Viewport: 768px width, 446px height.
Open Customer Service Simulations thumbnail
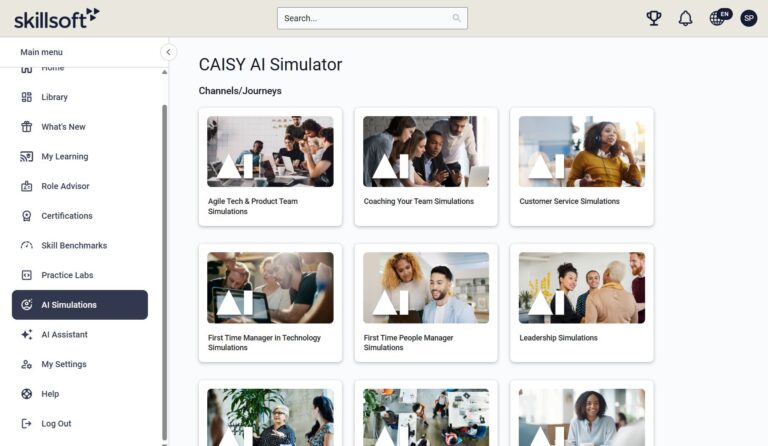tap(582, 151)
